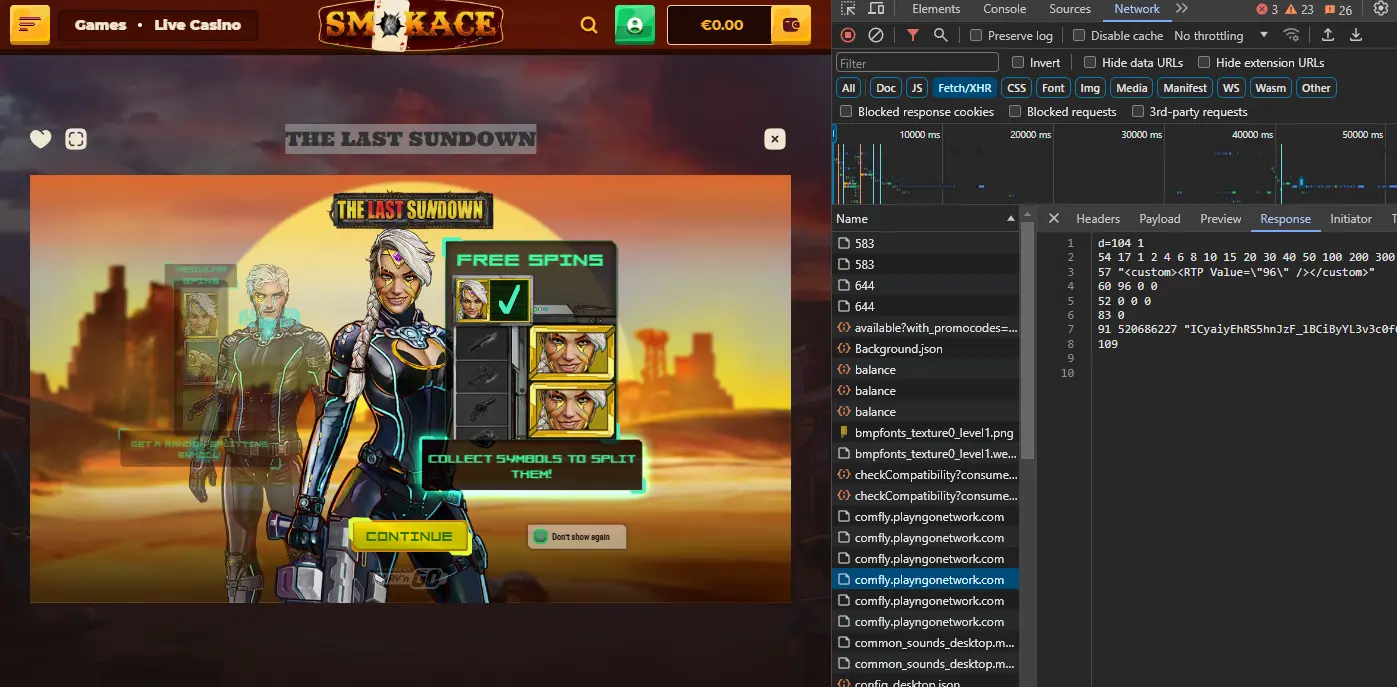The height and width of the screenshot is (687, 1397).
Task: Open the green user profile icon
Action: (x=634, y=25)
